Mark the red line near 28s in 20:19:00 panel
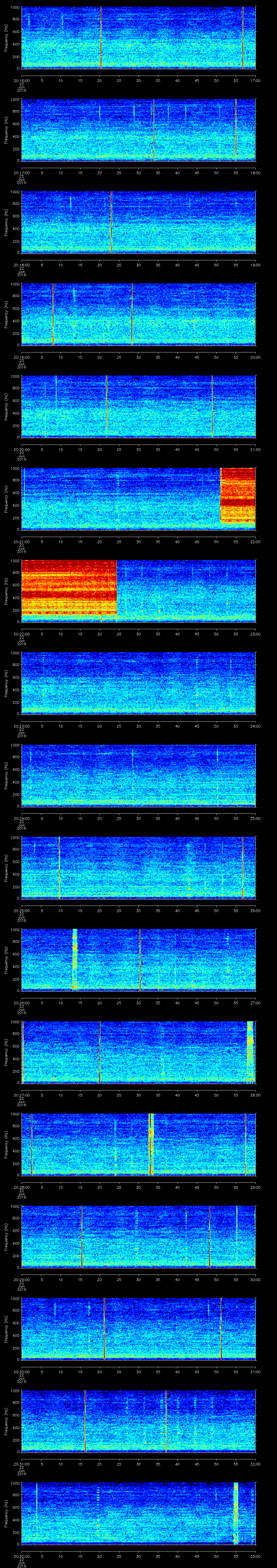This screenshot has height=1568, width=277. click(131, 314)
